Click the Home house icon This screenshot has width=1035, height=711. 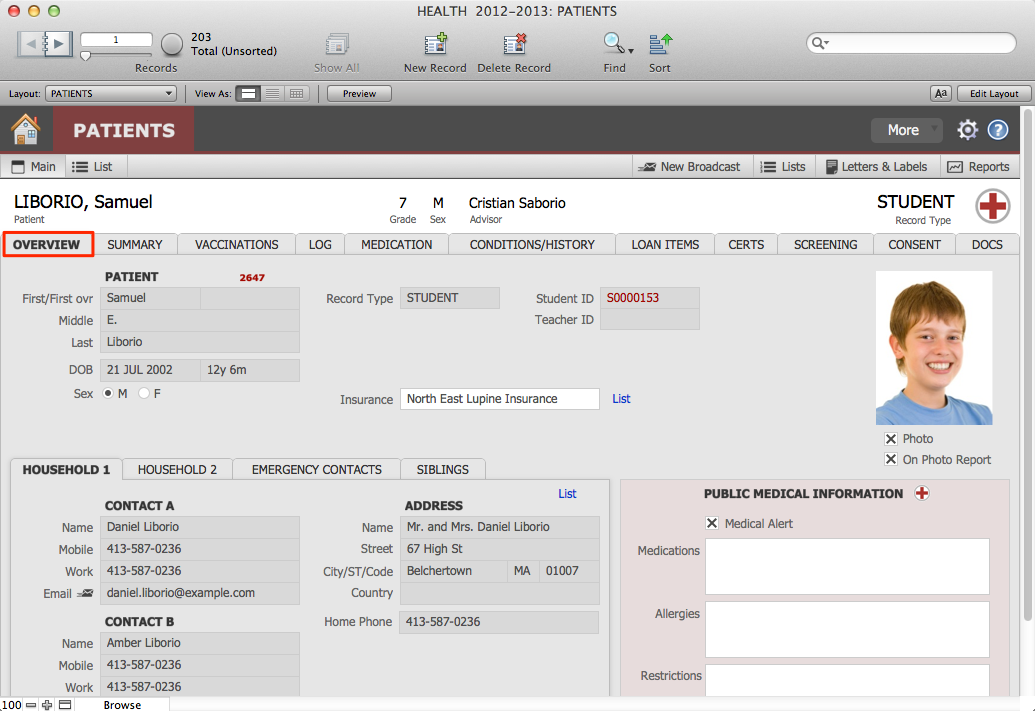point(25,130)
